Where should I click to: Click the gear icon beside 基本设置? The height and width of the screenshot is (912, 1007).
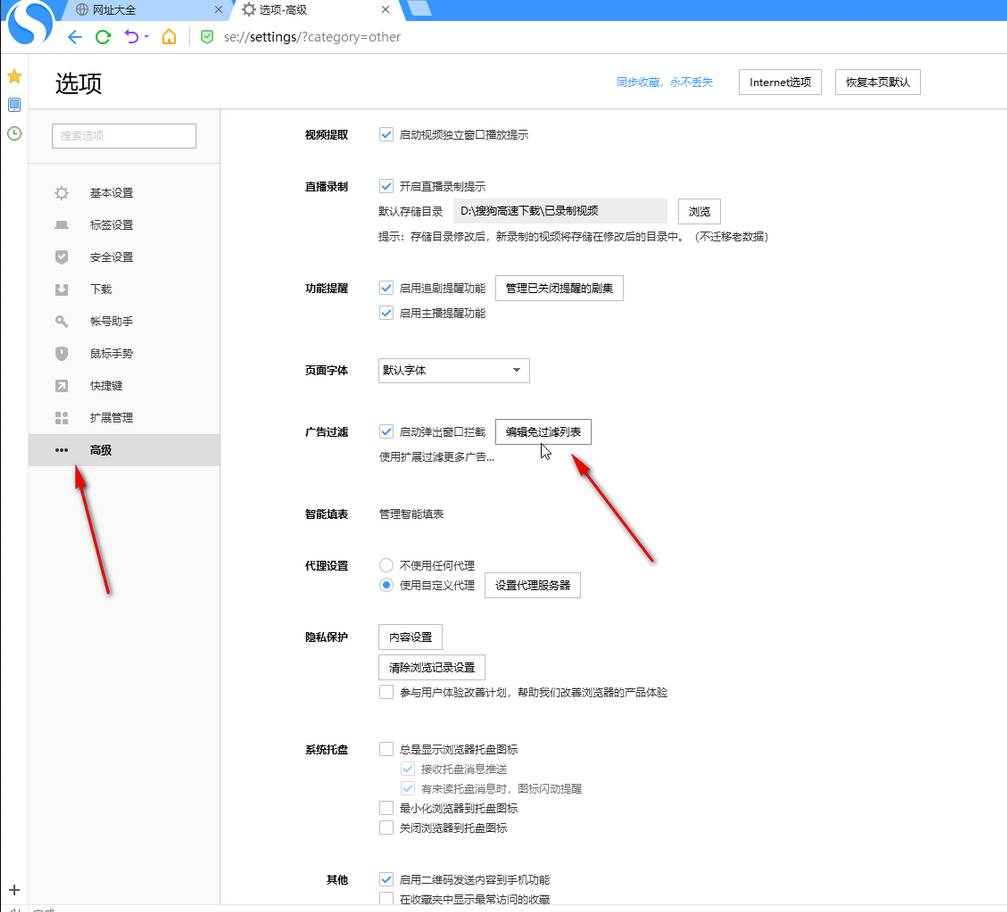coord(62,193)
